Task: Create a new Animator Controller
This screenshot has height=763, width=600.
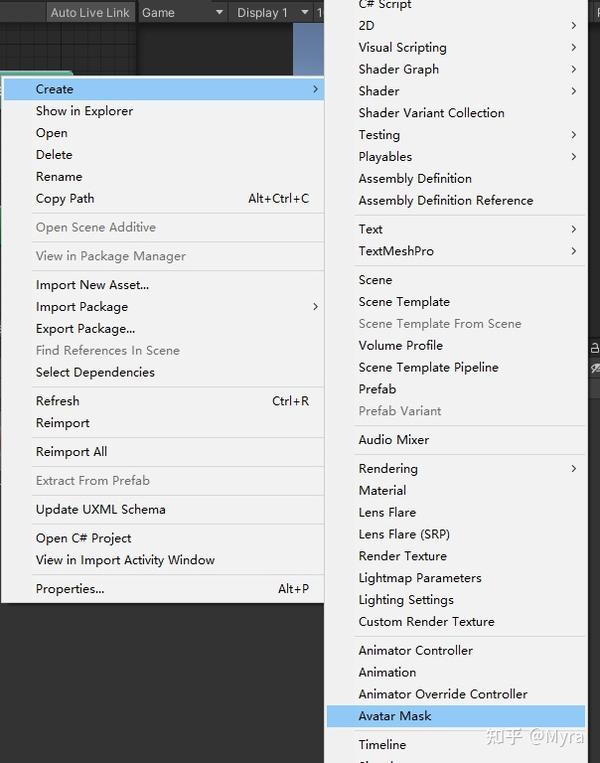Action: pyautogui.click(x=416, y=650)
